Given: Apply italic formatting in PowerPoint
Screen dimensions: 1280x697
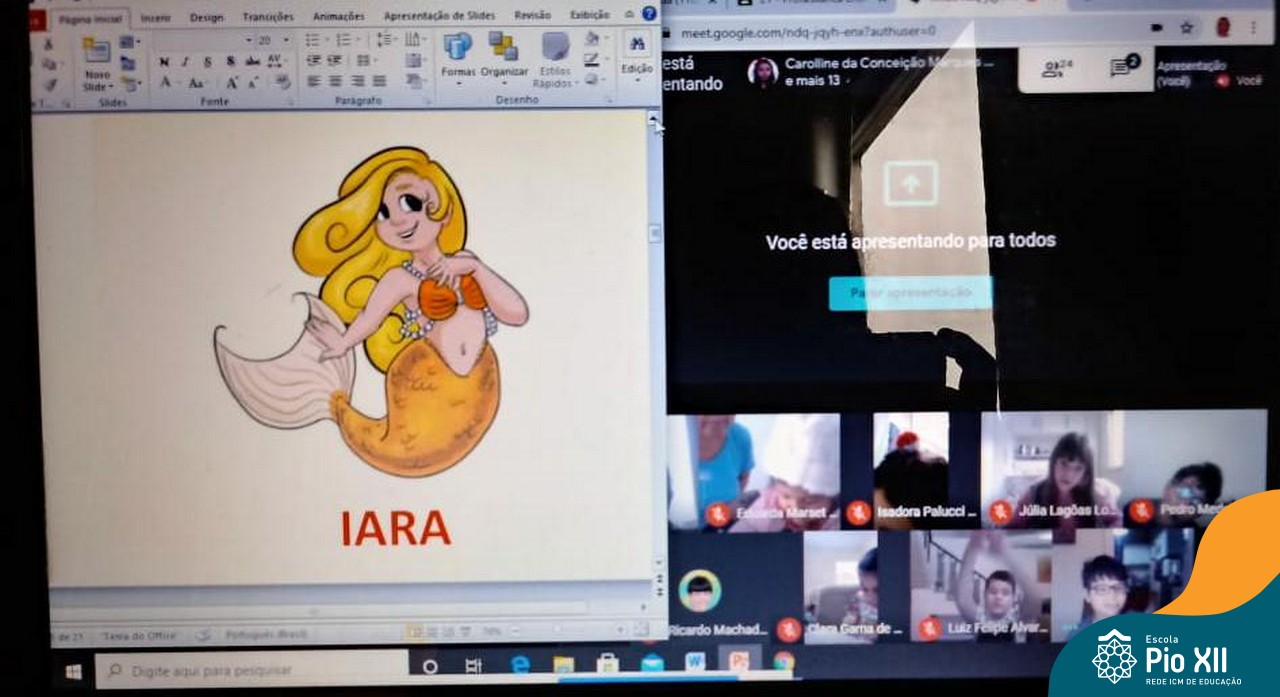Looking at the screenshot, I should 187,62.
